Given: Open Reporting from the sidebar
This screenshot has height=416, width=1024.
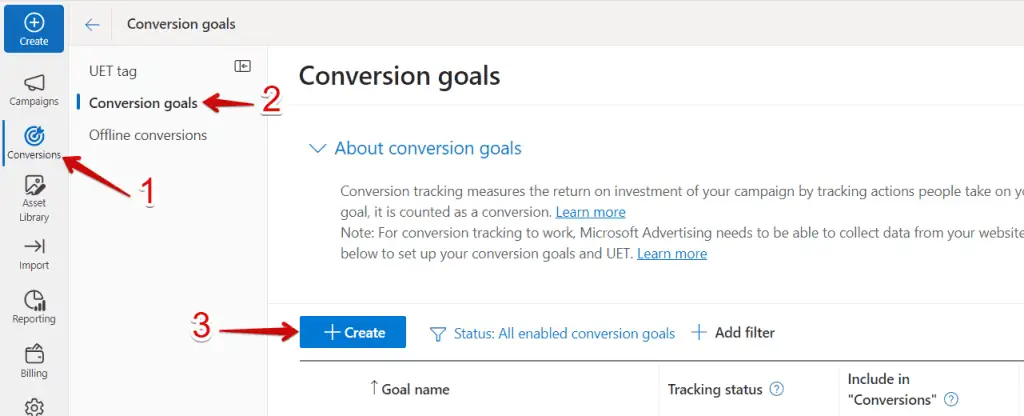Looking at the screenshot, I should pyautogui.click(x=34, y=307).
